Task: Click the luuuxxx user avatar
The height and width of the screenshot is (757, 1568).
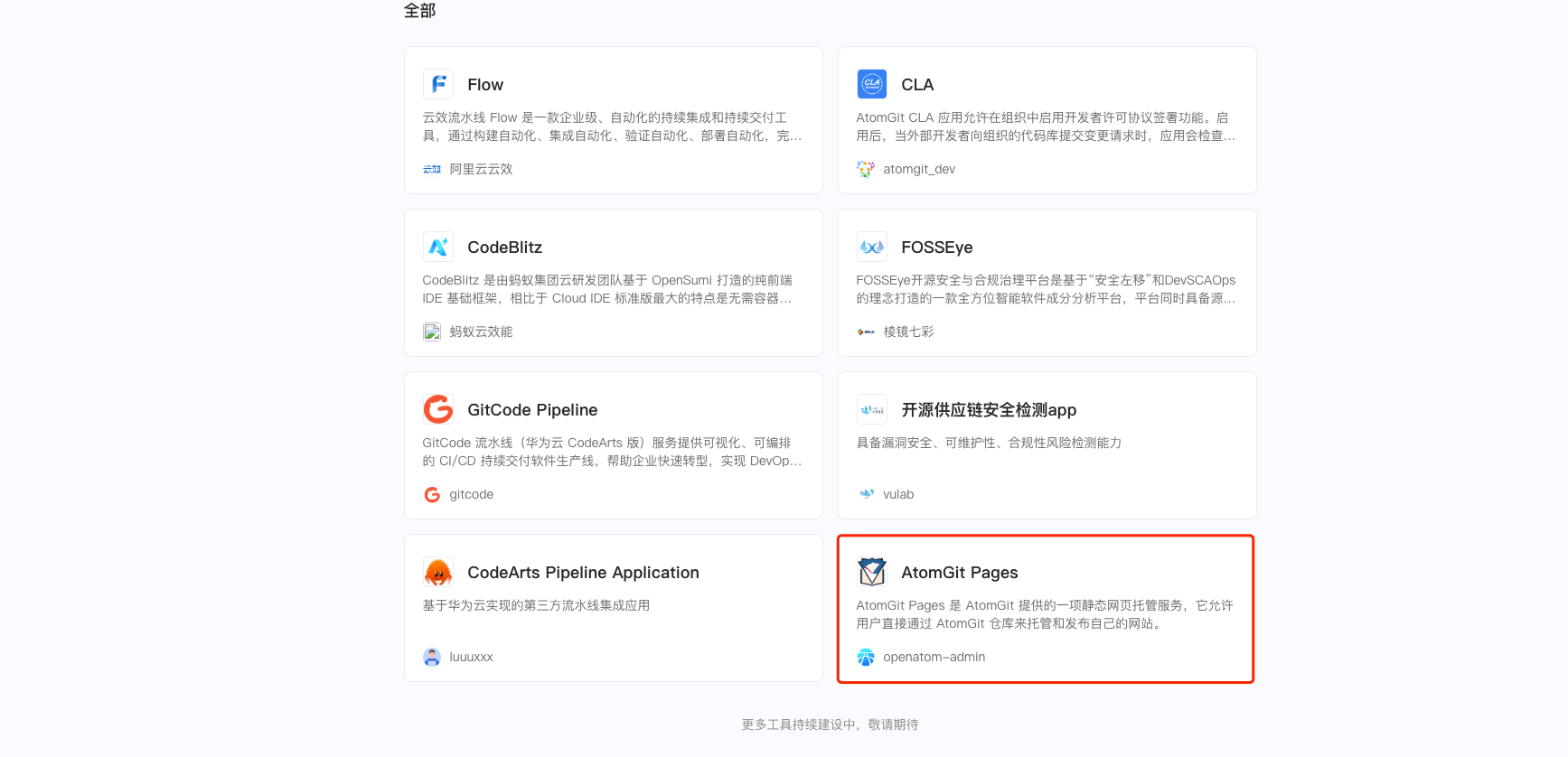Action: tap(432, 657)
